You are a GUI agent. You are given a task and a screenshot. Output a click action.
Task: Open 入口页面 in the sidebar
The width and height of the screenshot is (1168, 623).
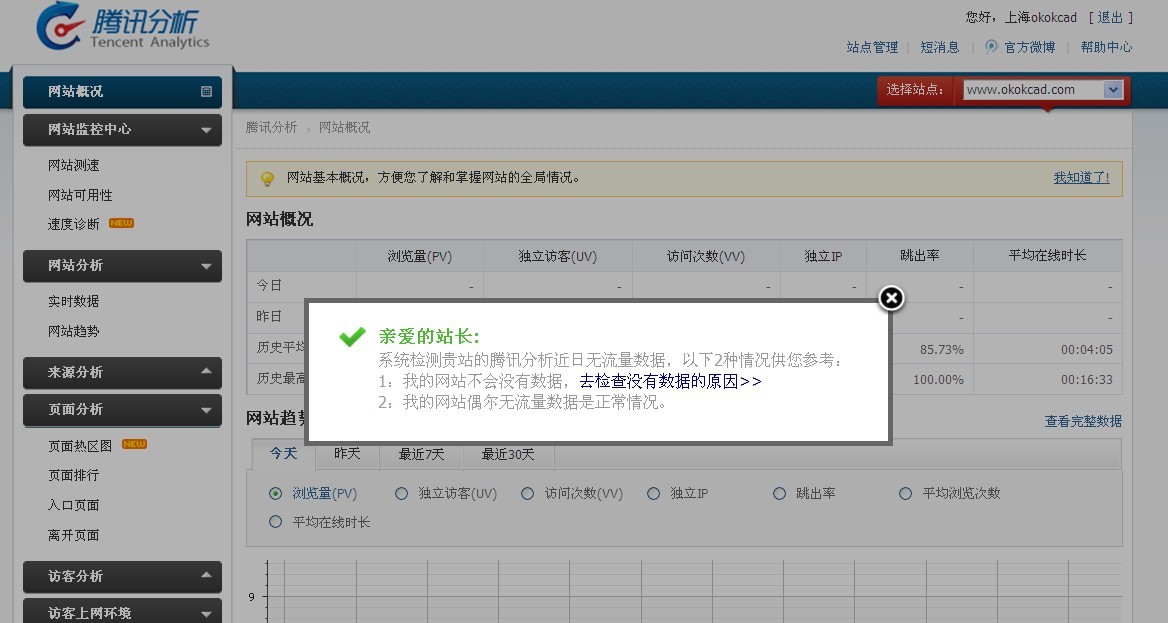tap(74, 505)
